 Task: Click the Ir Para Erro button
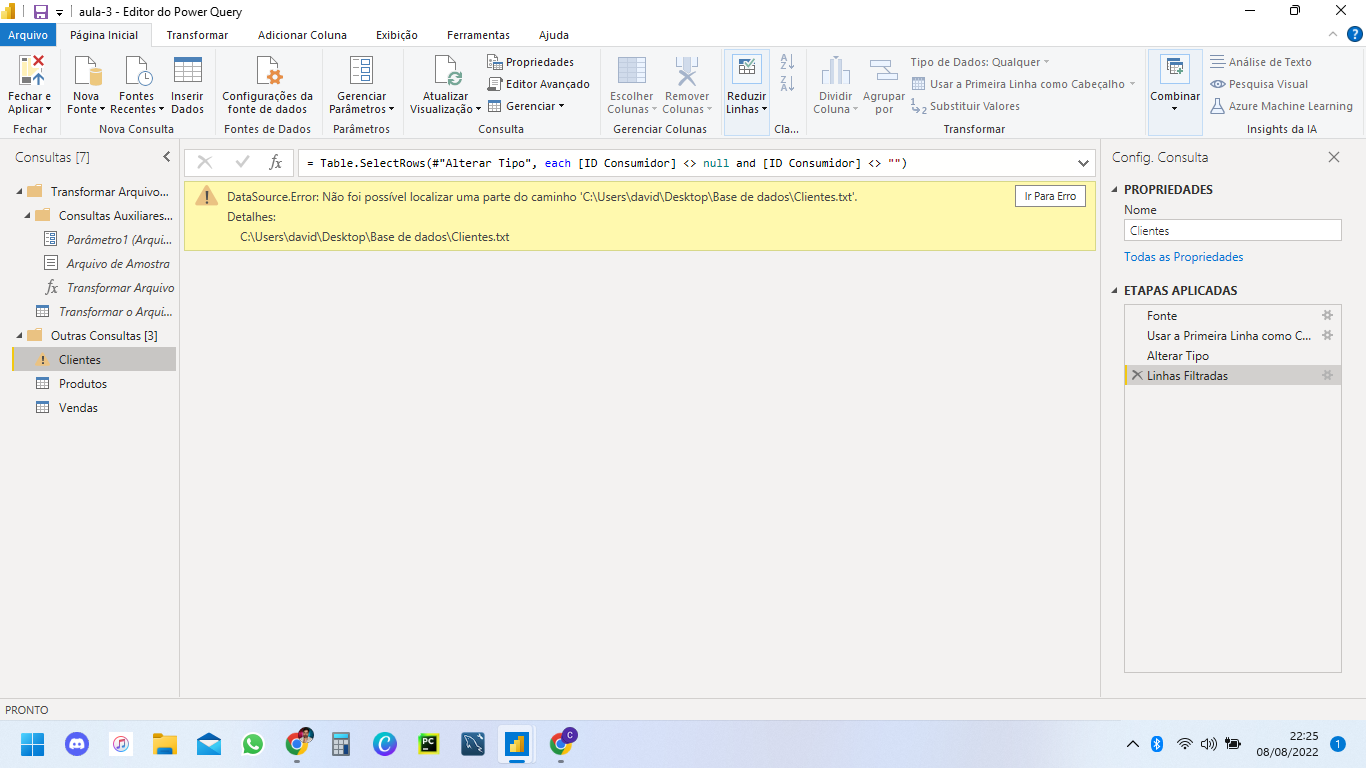(1050, 196)
